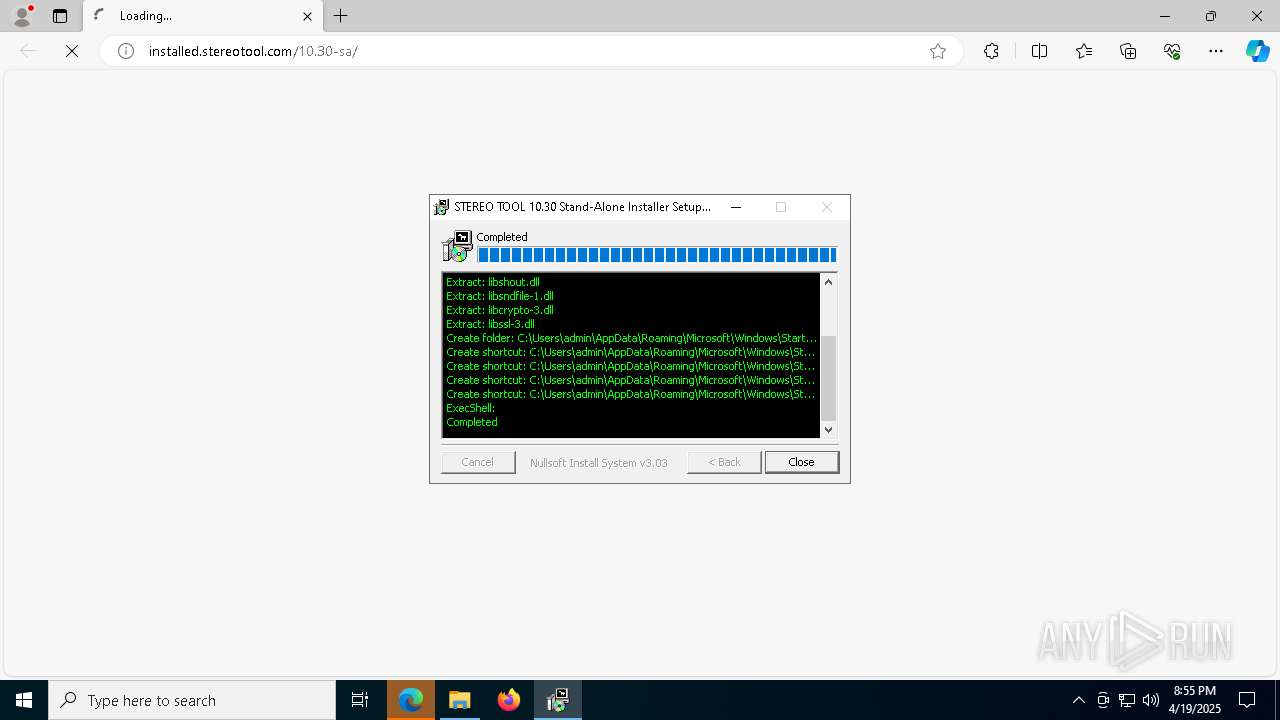Click the Back button in installer

(x=724, y=462)
